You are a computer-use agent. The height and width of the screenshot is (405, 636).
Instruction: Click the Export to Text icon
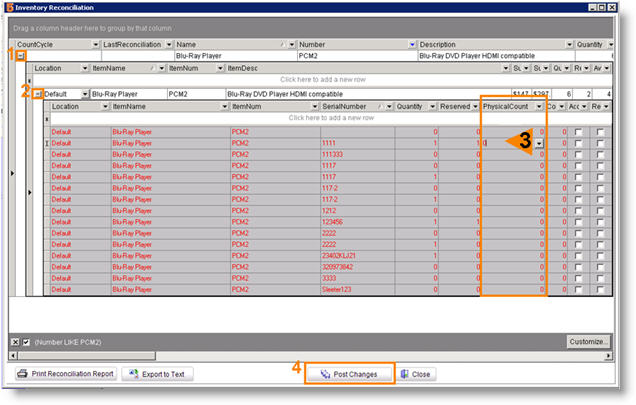click(x=133, y=373)
